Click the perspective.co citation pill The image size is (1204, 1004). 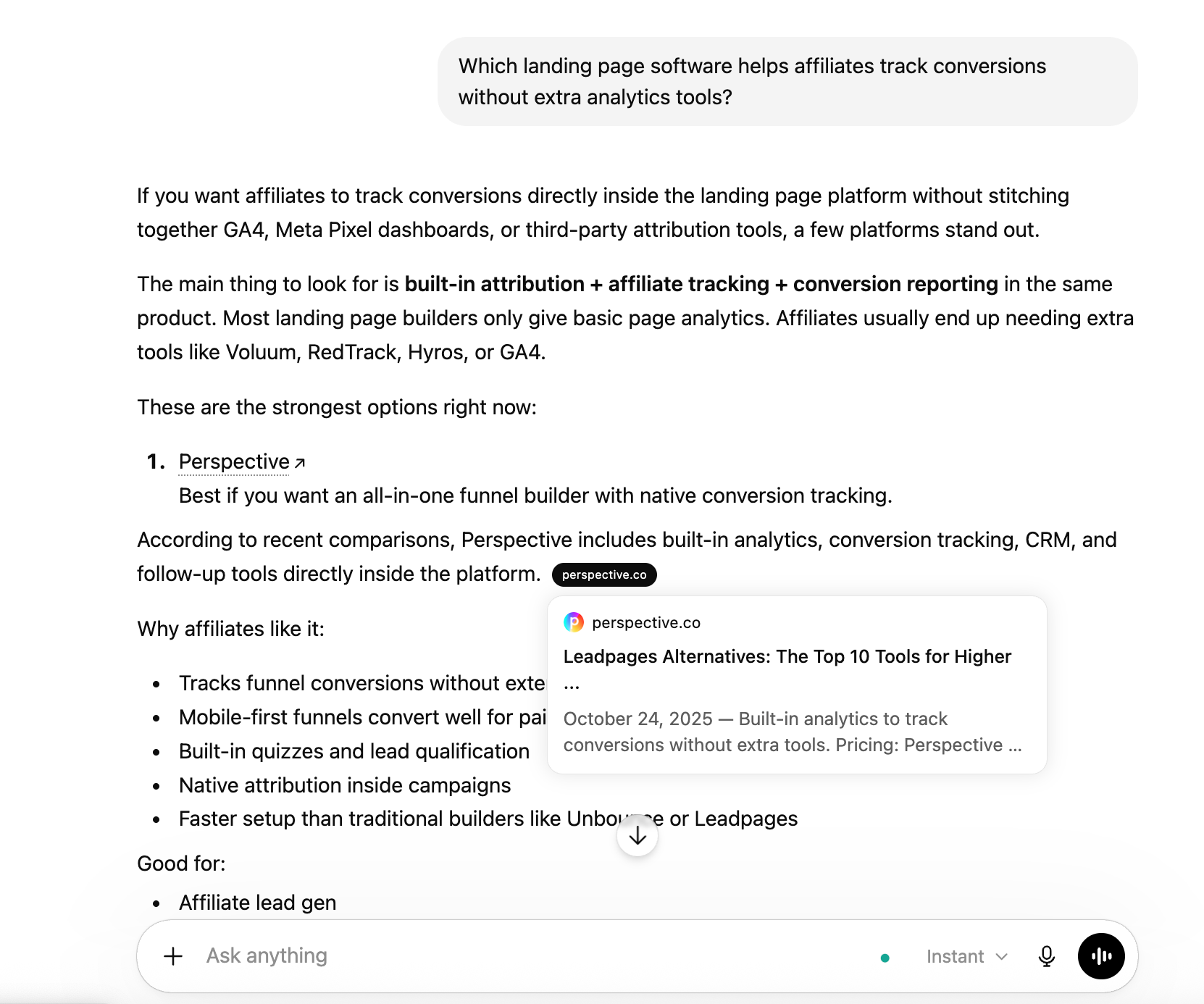point(604,574)
